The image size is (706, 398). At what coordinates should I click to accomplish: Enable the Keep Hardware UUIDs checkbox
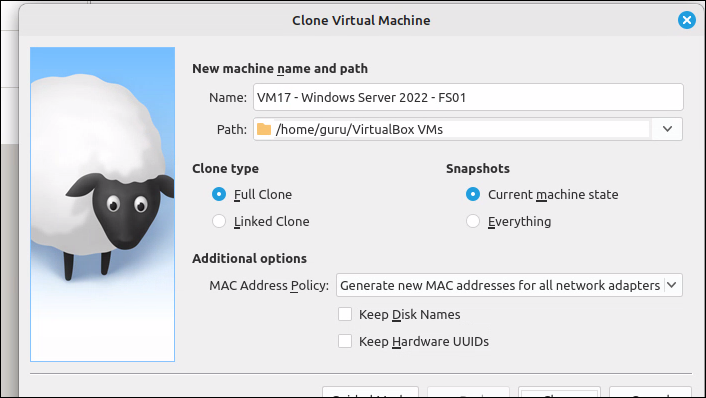pos(345,341)
